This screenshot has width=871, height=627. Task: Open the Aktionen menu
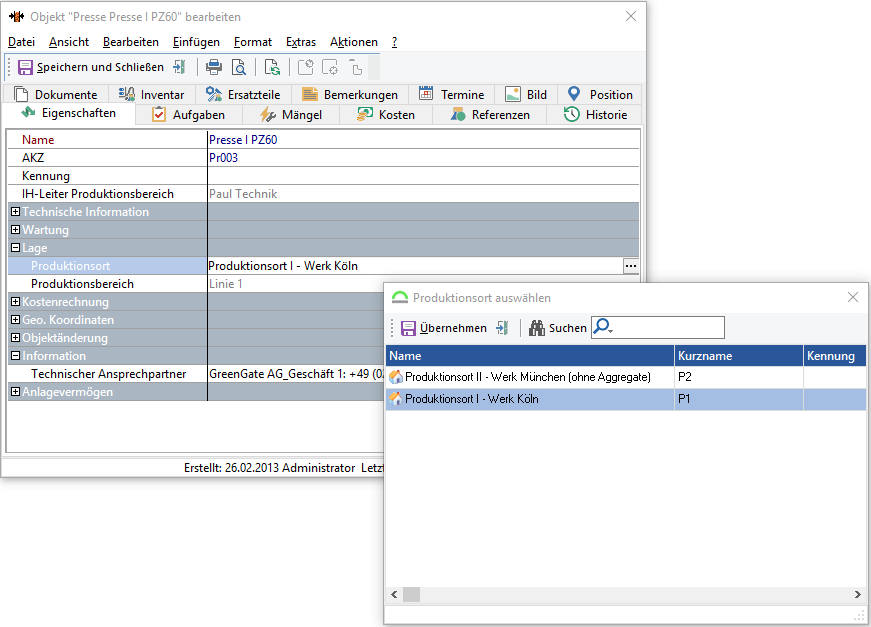(354, 42)
